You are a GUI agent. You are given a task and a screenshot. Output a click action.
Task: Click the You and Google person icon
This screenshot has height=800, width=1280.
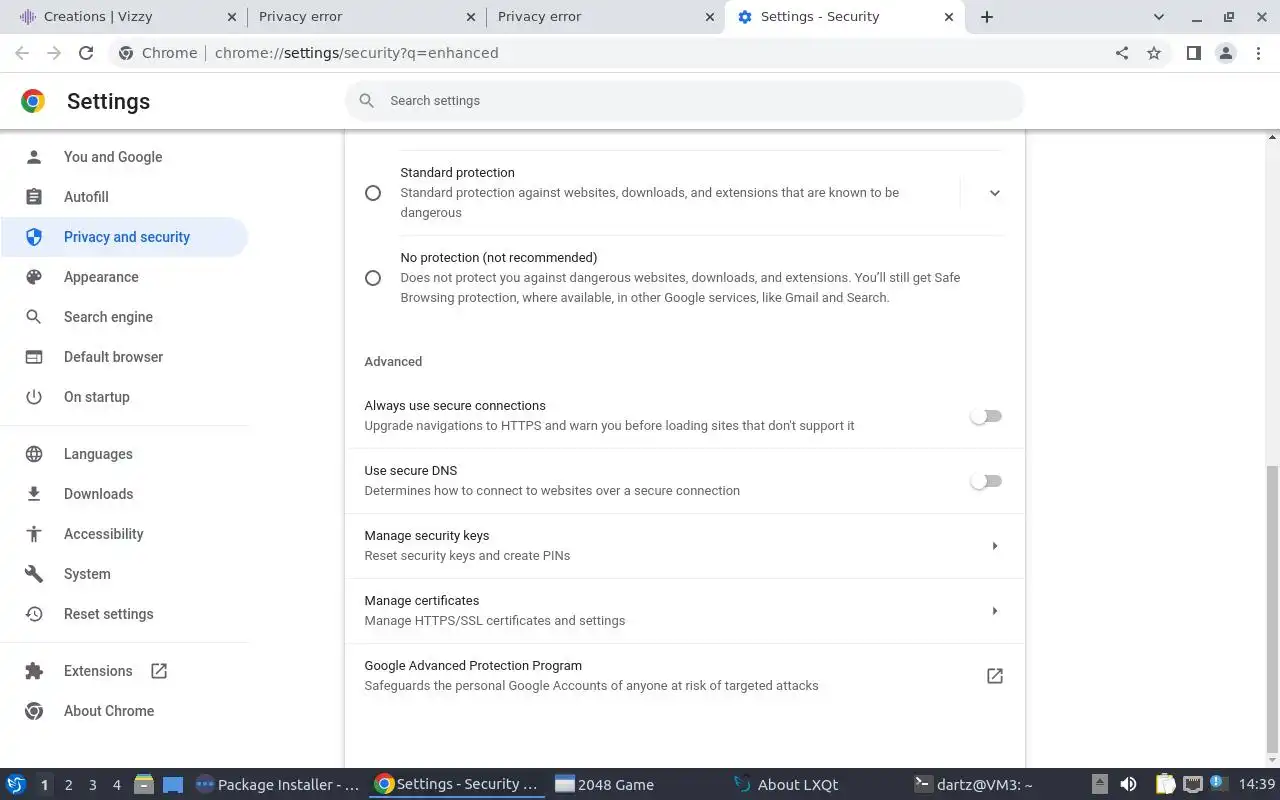pyautogui.click(x=34, y=157)
